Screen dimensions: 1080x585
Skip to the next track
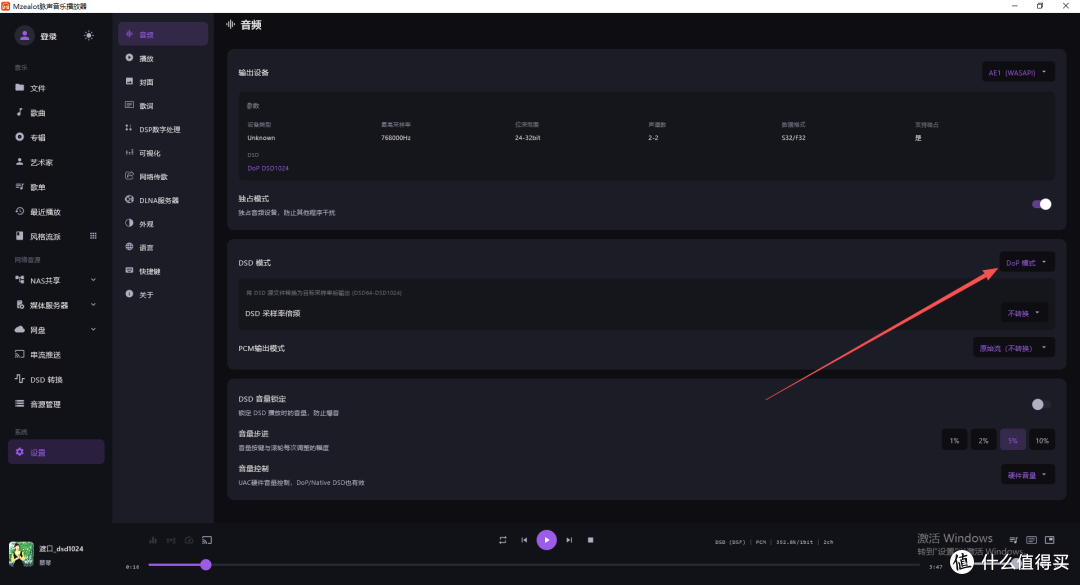[x=569, y=540]
